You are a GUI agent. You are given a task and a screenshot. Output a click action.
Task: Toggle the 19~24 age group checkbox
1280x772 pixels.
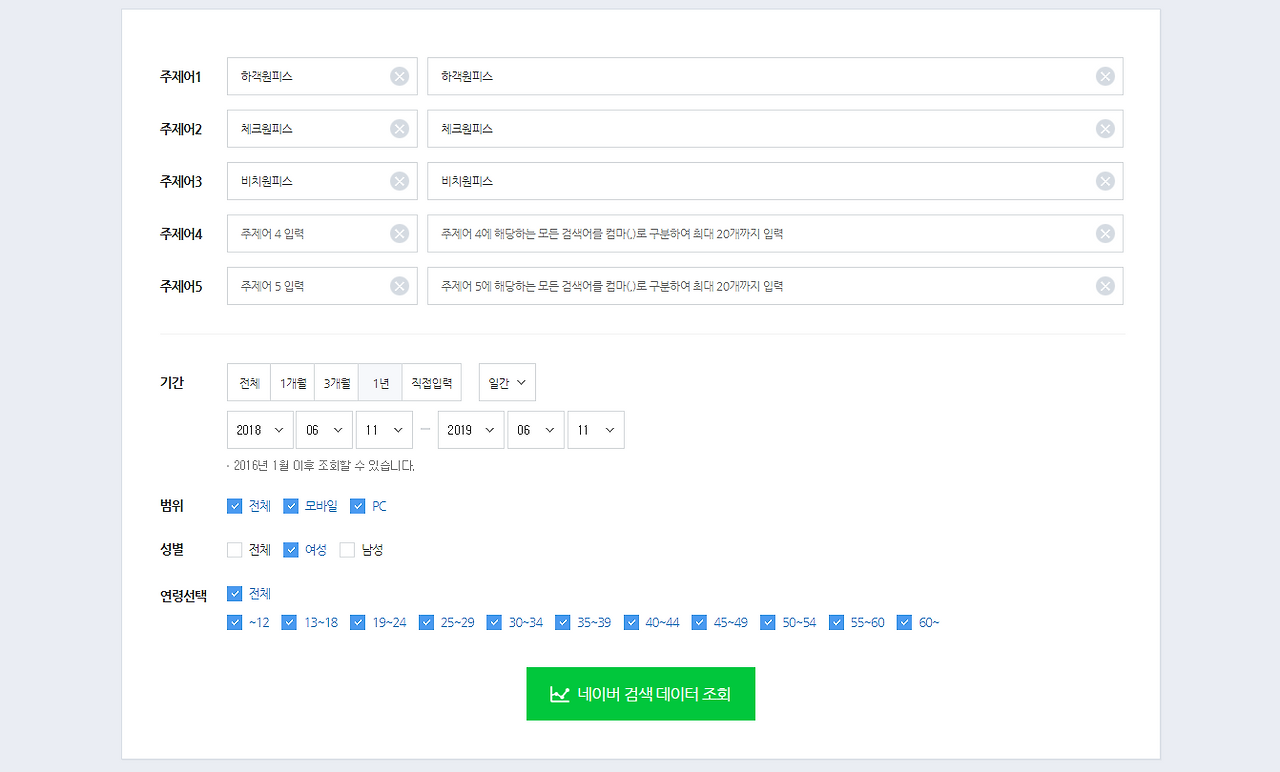(358, 622)
